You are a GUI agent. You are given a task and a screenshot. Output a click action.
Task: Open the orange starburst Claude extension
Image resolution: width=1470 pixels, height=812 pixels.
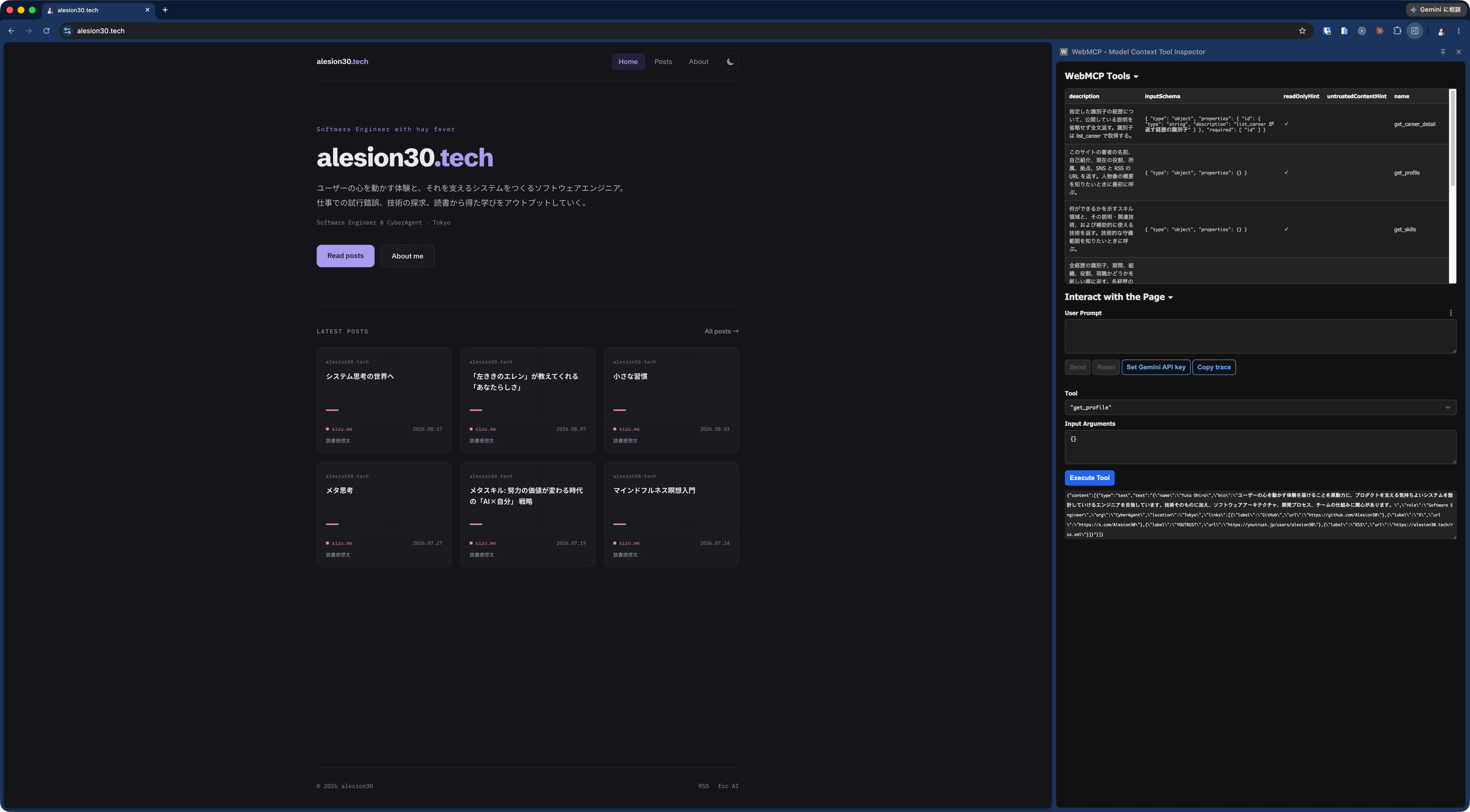point(1380,31)
